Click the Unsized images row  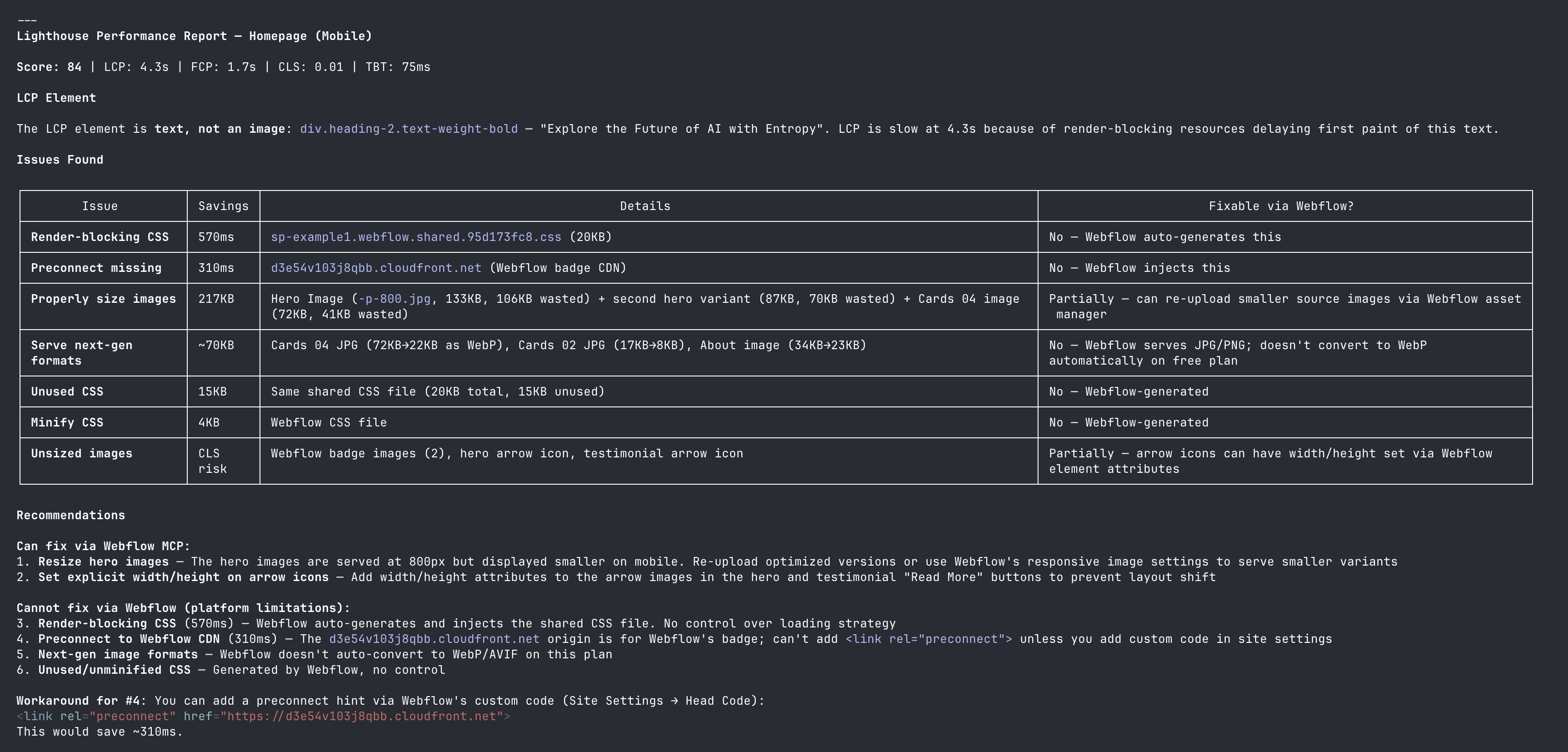point(81,453)
